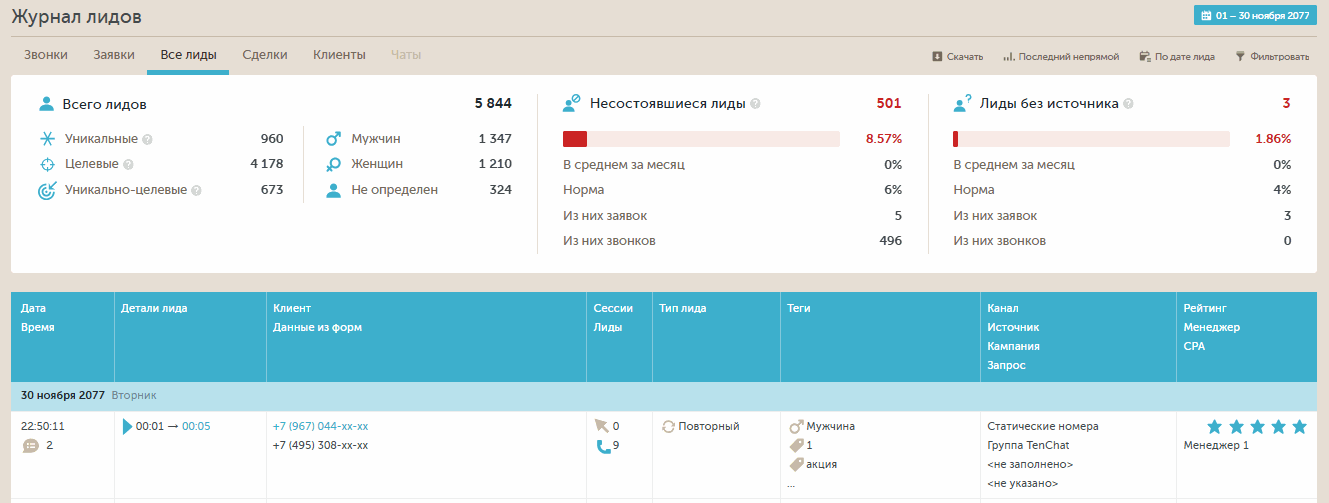
Task: Open the client phone +7 (967) 044-xx-xx
Action: coord(320,426)
